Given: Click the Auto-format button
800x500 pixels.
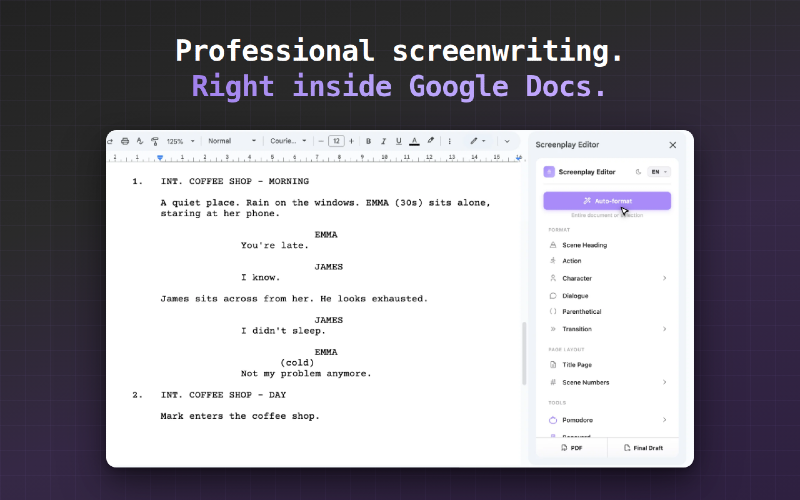Looking at the screenshot, I should click(607, 201).
